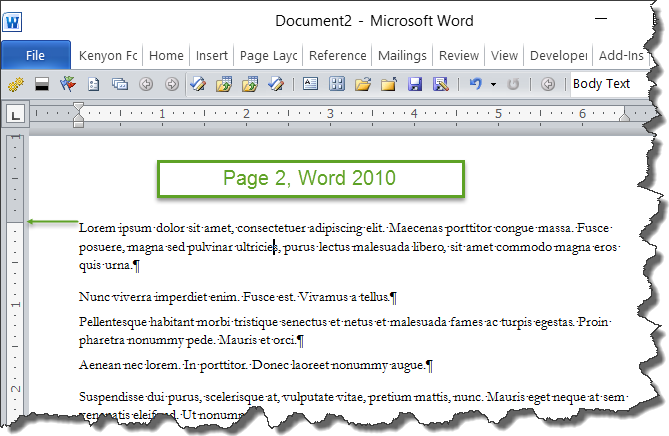Switch to the Review tab
The height and width of the screenshot is (436, 669).
(459, 55)
